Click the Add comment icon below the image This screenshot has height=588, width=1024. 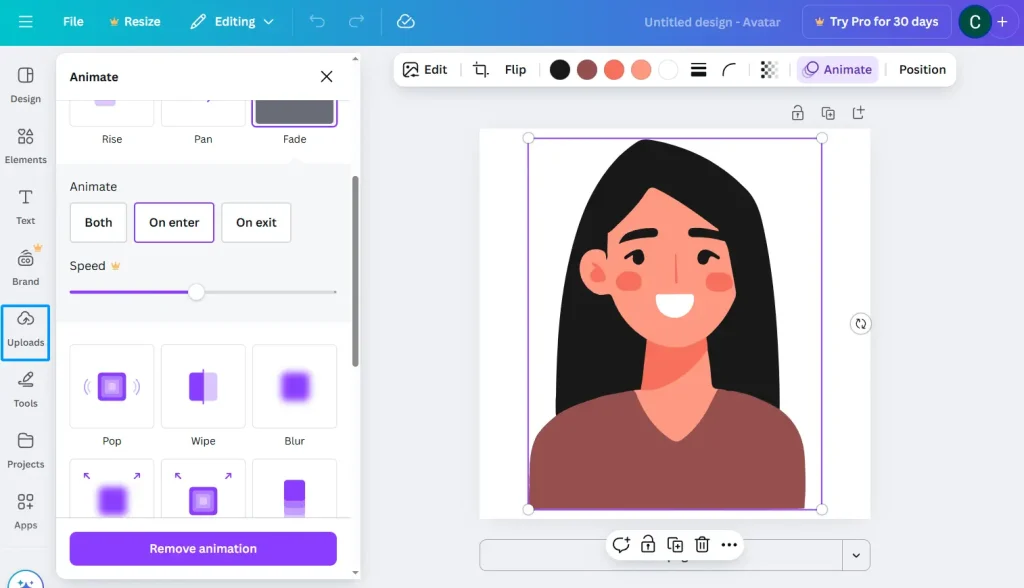621,544
